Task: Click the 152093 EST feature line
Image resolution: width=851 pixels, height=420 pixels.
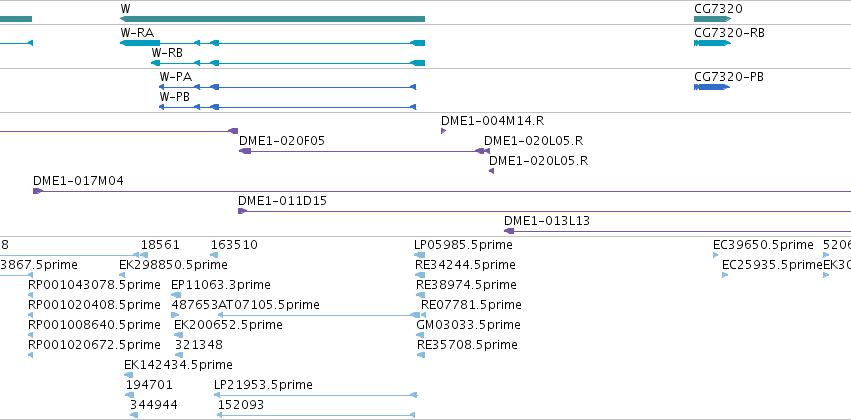Action: (x=316, y=415)
